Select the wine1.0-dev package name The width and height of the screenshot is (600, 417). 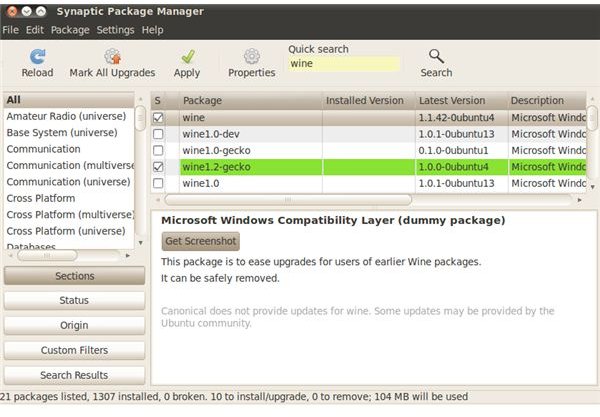coord(211,134)
